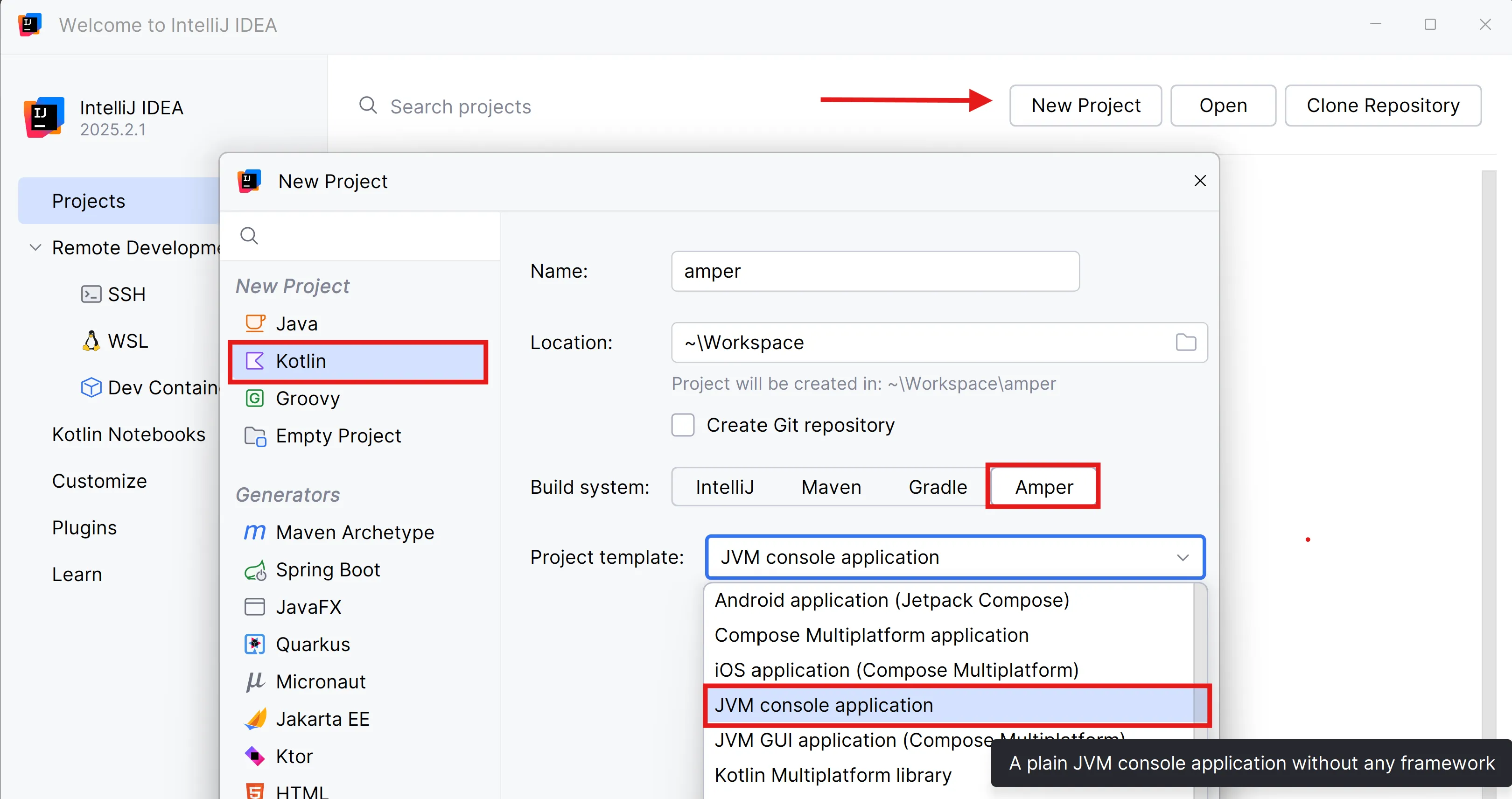Switch build system to Gradle
The height and width of the screenshot is (799, 1512).
coord(938,487)
